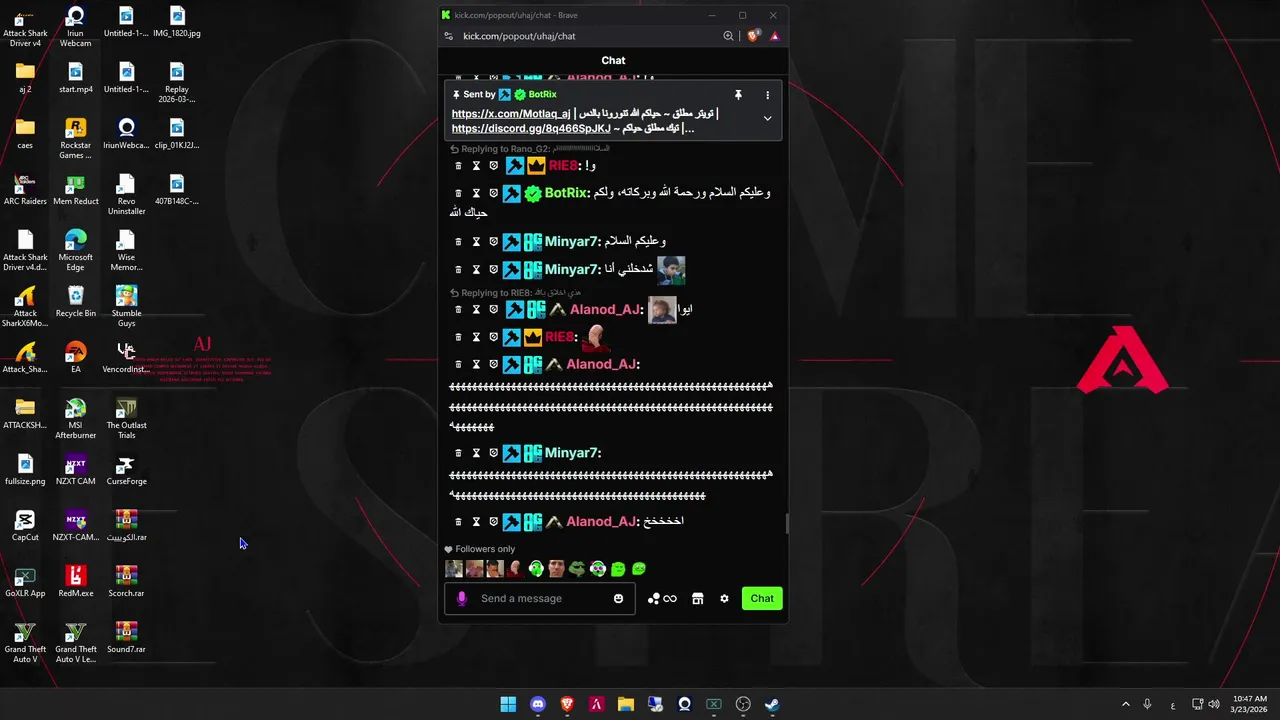Hourglass timeout icon on Alanod_AJ's "ايوا" message
The width and height of the screenshot is (1280, 720).
476,310
